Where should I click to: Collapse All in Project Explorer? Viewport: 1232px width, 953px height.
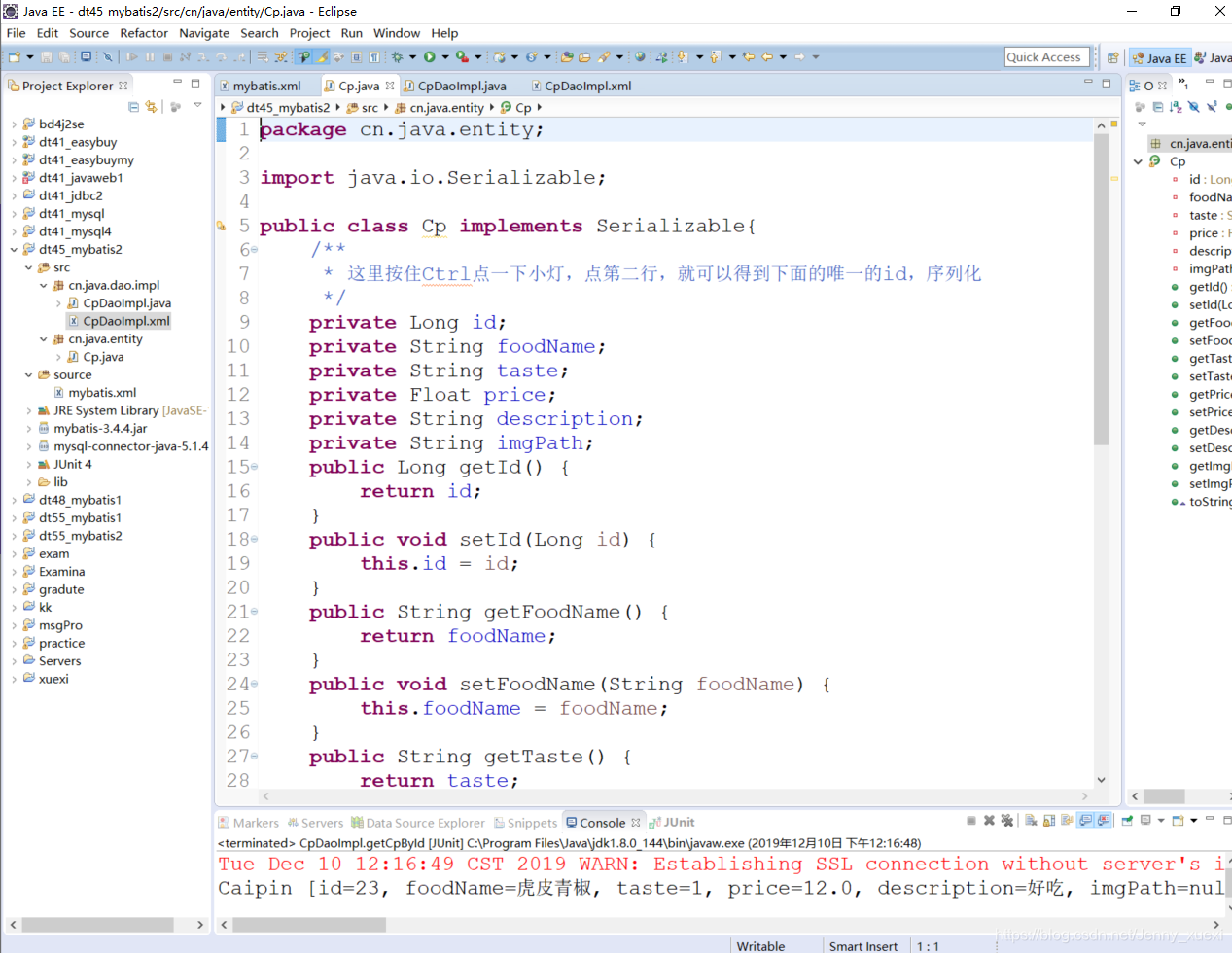click(133, 106)
